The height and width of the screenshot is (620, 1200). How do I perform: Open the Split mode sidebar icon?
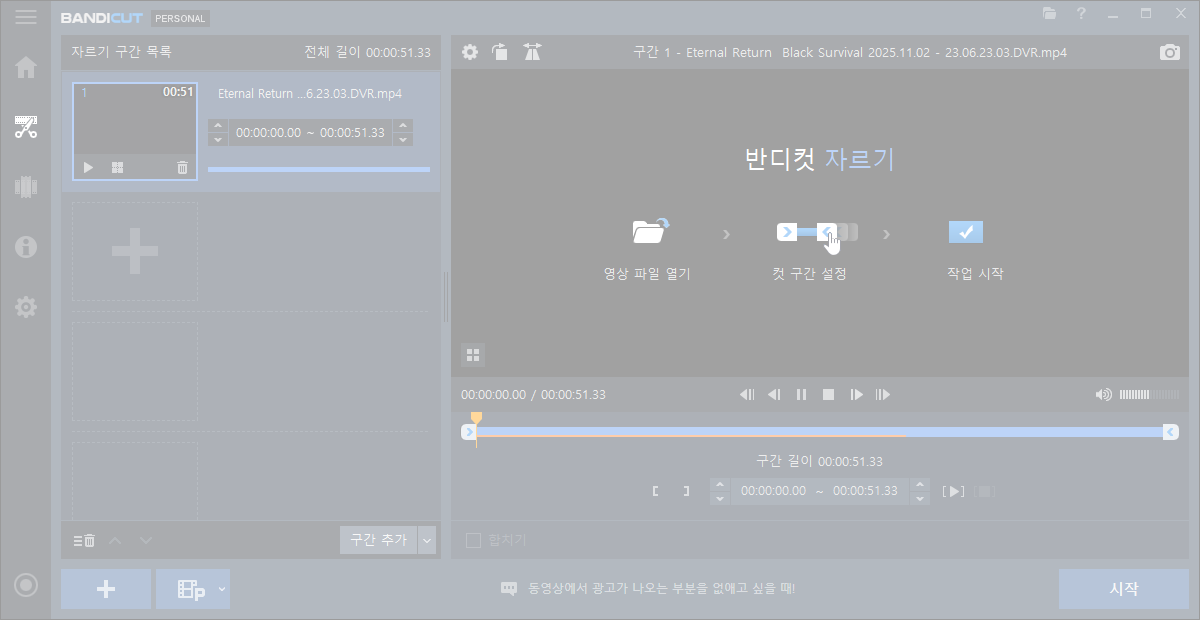point(26,187)
